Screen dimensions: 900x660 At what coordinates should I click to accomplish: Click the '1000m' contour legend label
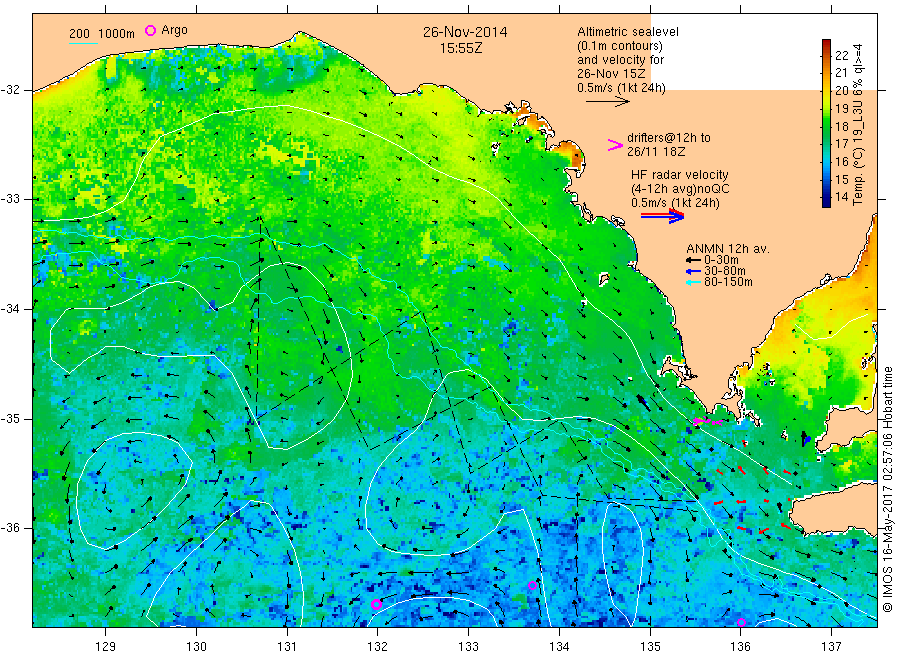point(117,34)
